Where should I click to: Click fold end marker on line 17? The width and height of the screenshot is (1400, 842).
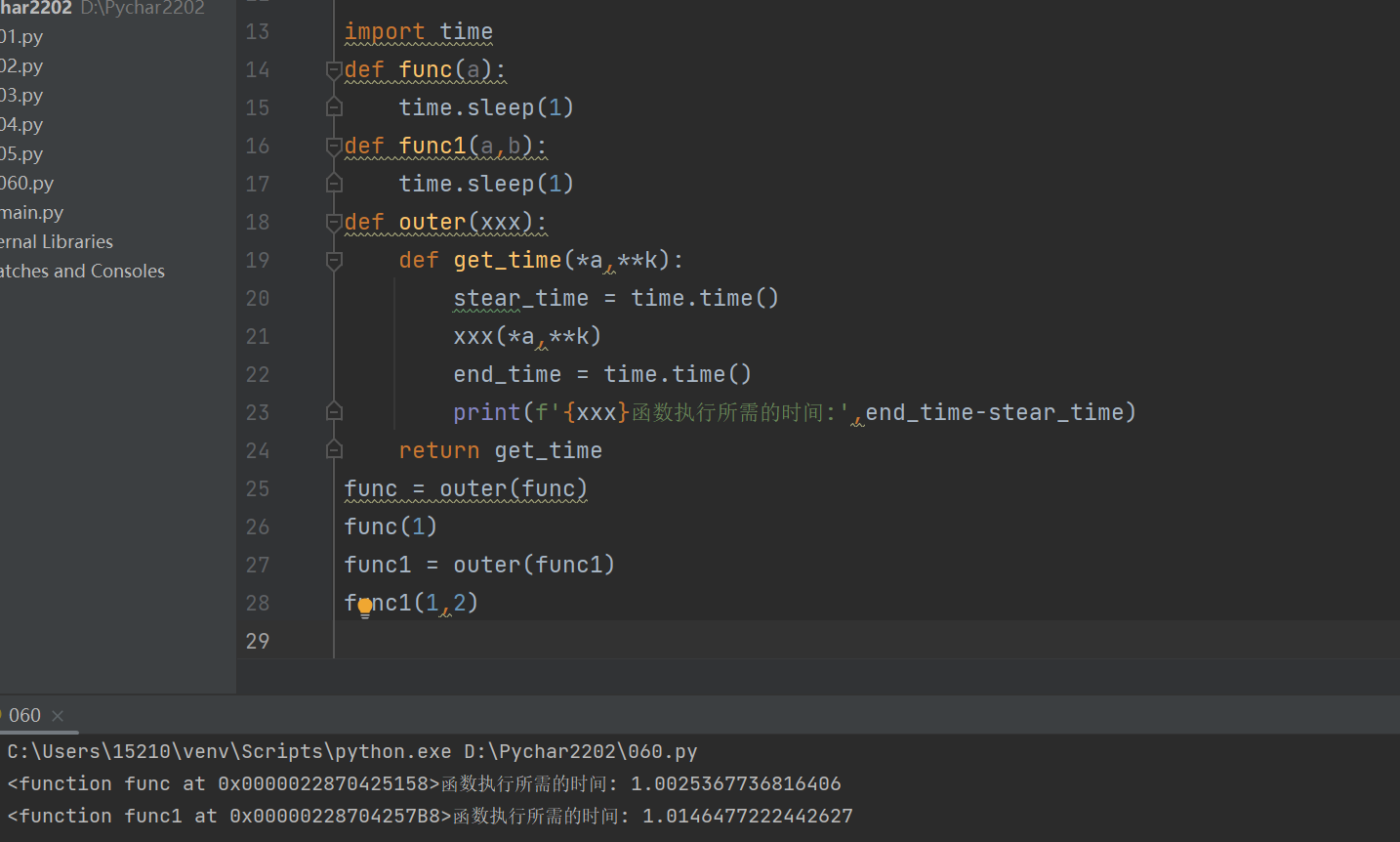tap(334, 184)
